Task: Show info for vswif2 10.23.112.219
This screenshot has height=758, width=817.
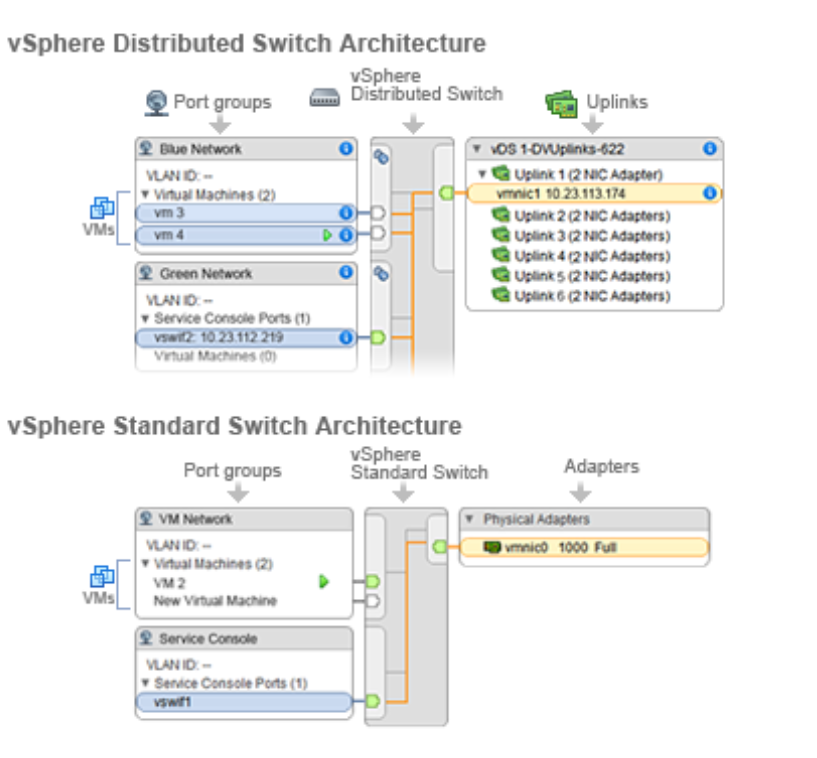Action: click(345, 338)
